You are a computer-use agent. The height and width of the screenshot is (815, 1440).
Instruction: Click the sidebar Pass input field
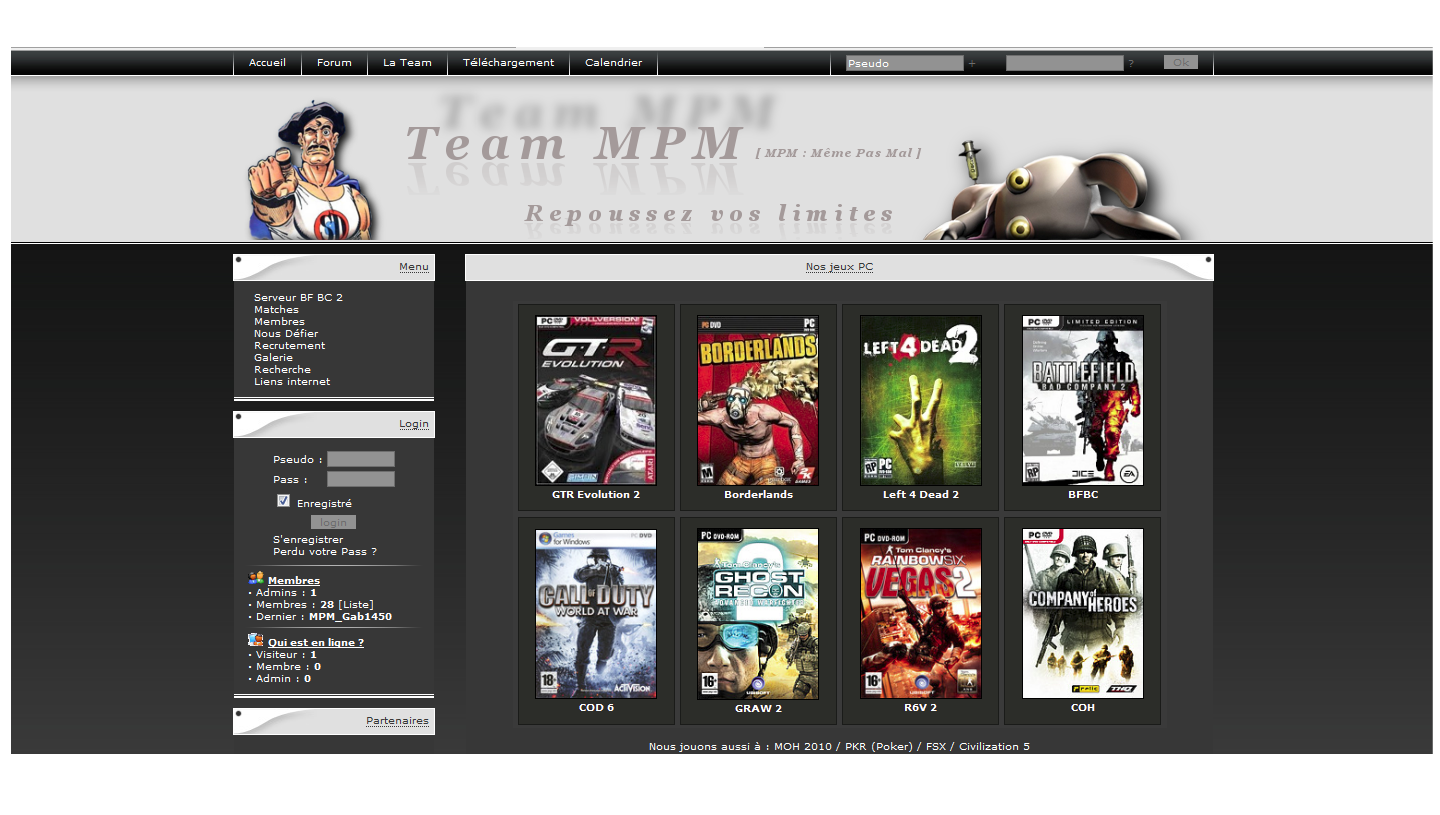[x=361, y=479]
